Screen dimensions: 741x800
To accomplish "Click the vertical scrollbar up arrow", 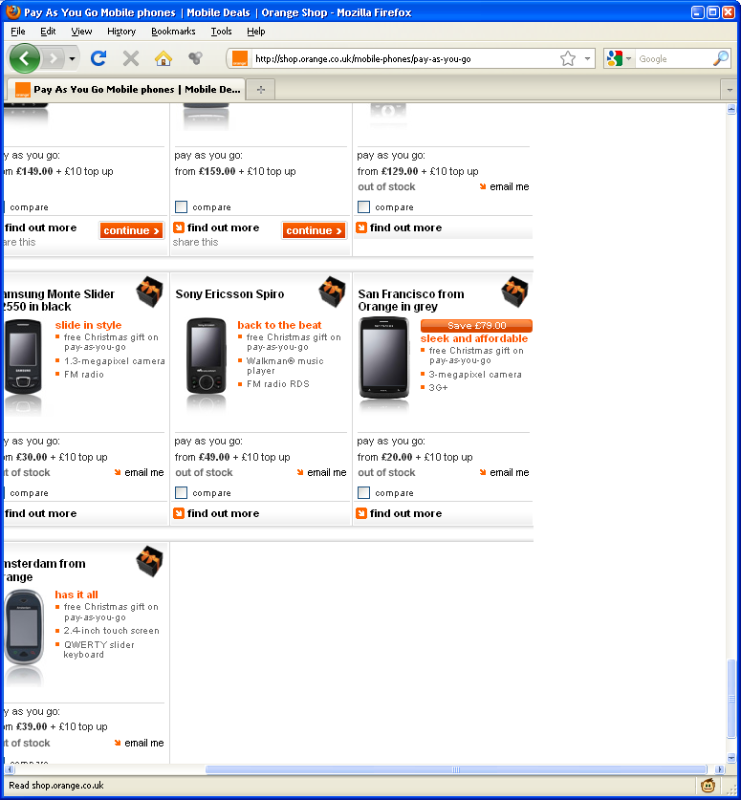I will [731, 109].
